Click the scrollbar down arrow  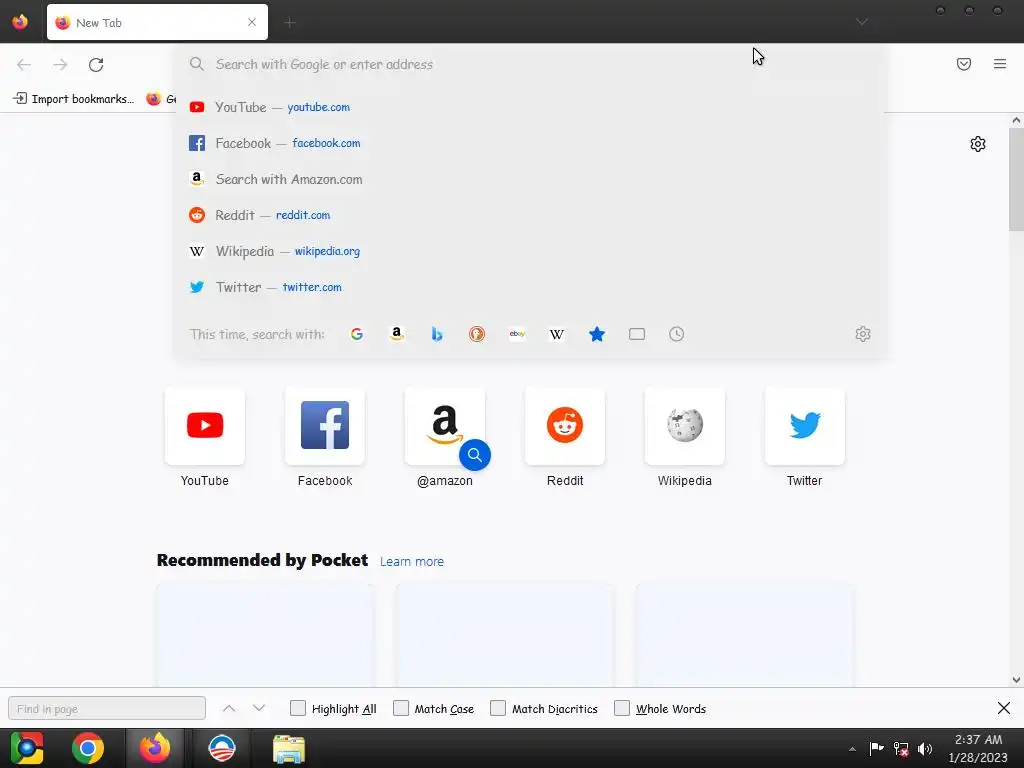pyautogui.click(x=1016, y=680)
